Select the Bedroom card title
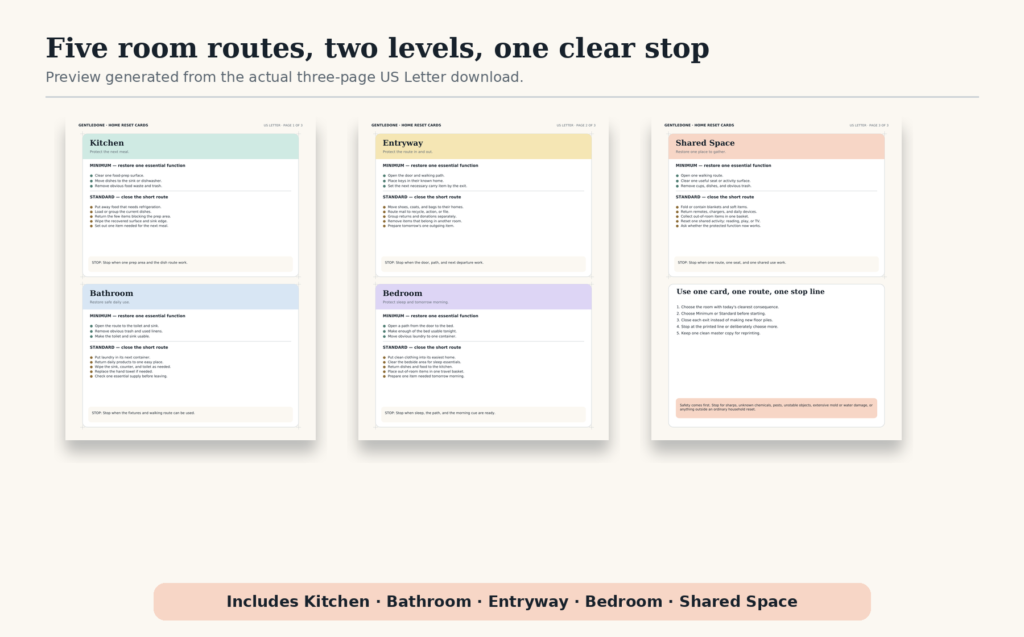This screenshot has height=637, width=1024. click(x=402, y=293)
